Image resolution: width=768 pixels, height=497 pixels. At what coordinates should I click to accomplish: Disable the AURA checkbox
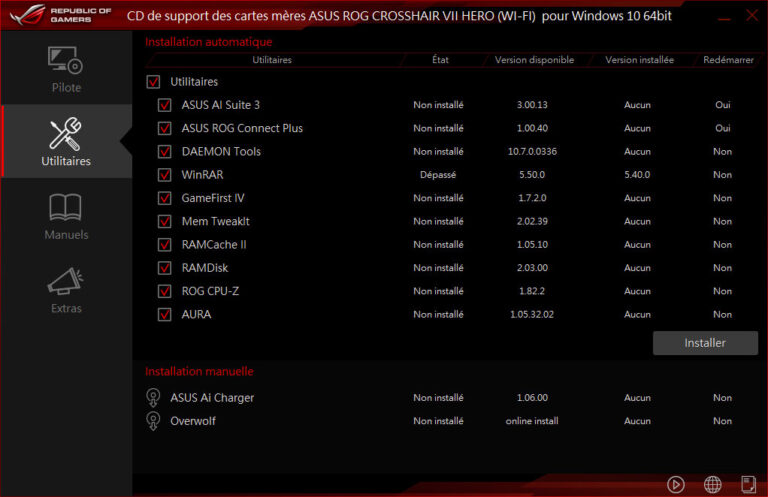[165, 315]
